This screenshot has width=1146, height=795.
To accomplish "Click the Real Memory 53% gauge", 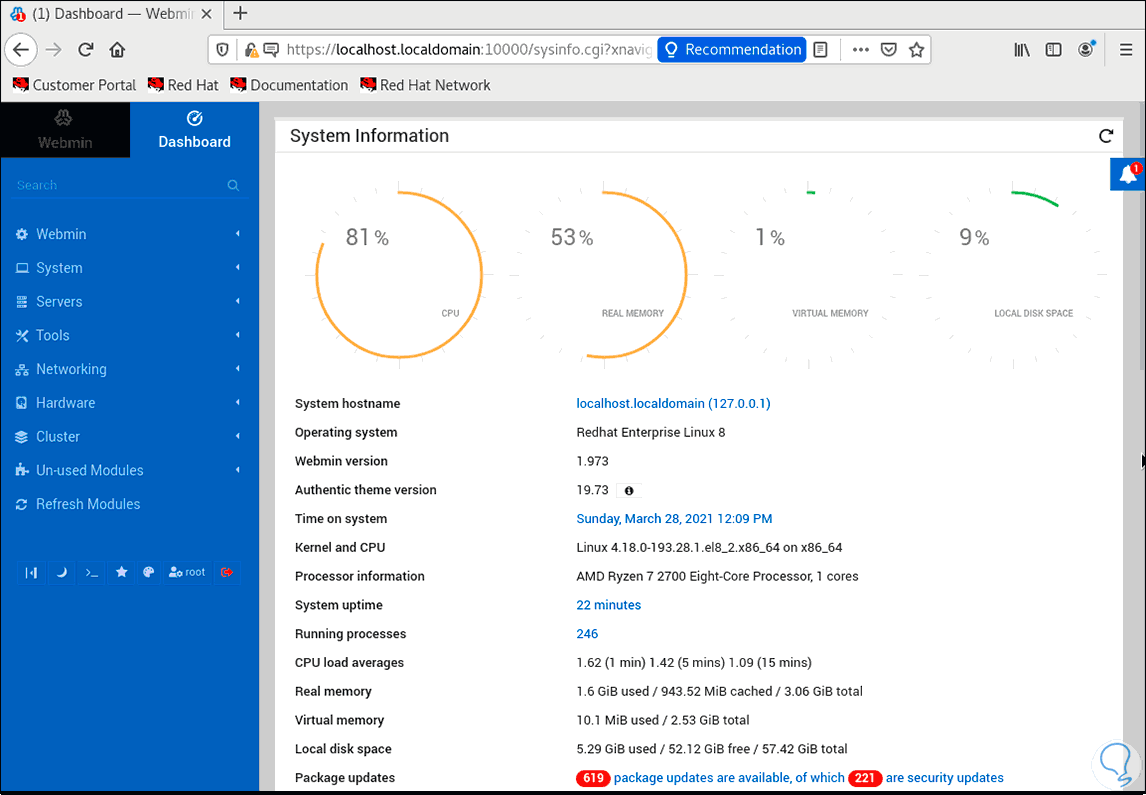I will click(604, 275).
